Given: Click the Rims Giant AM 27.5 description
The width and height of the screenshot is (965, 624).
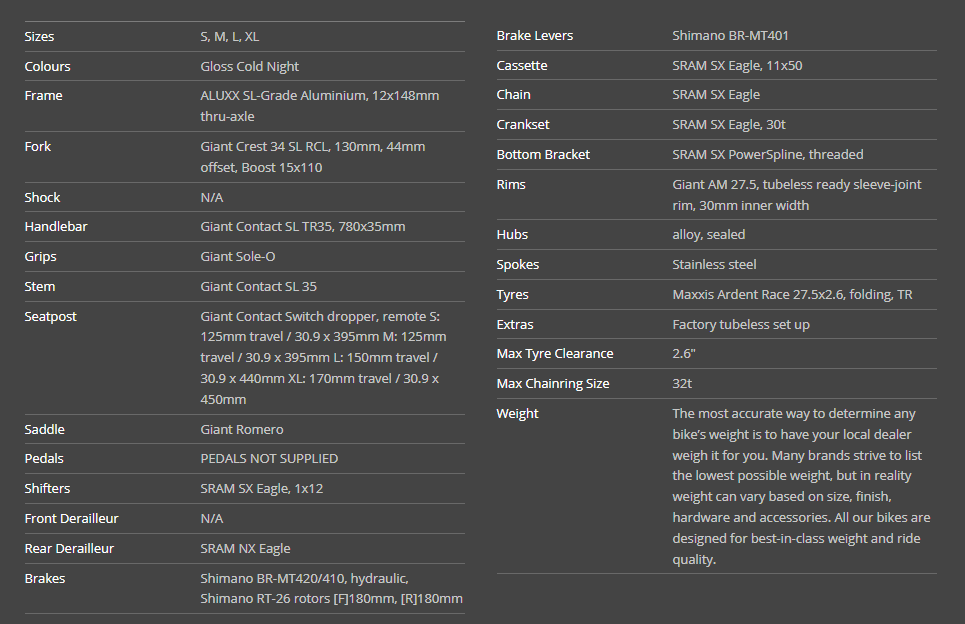Looking at the screenshot, I should coord(796,195).
